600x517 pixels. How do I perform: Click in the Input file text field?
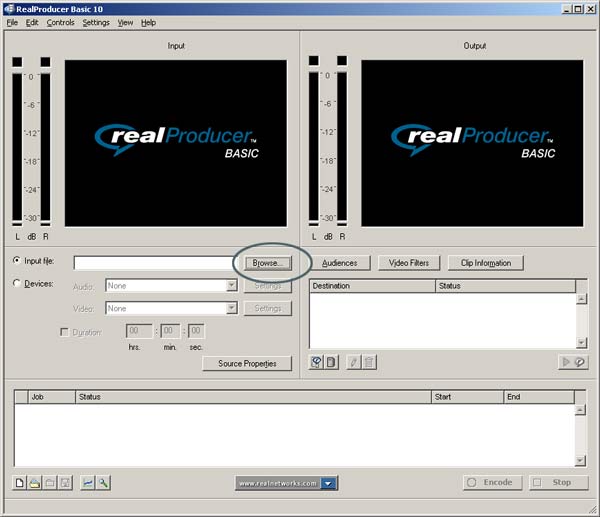(x=156, y=263)
